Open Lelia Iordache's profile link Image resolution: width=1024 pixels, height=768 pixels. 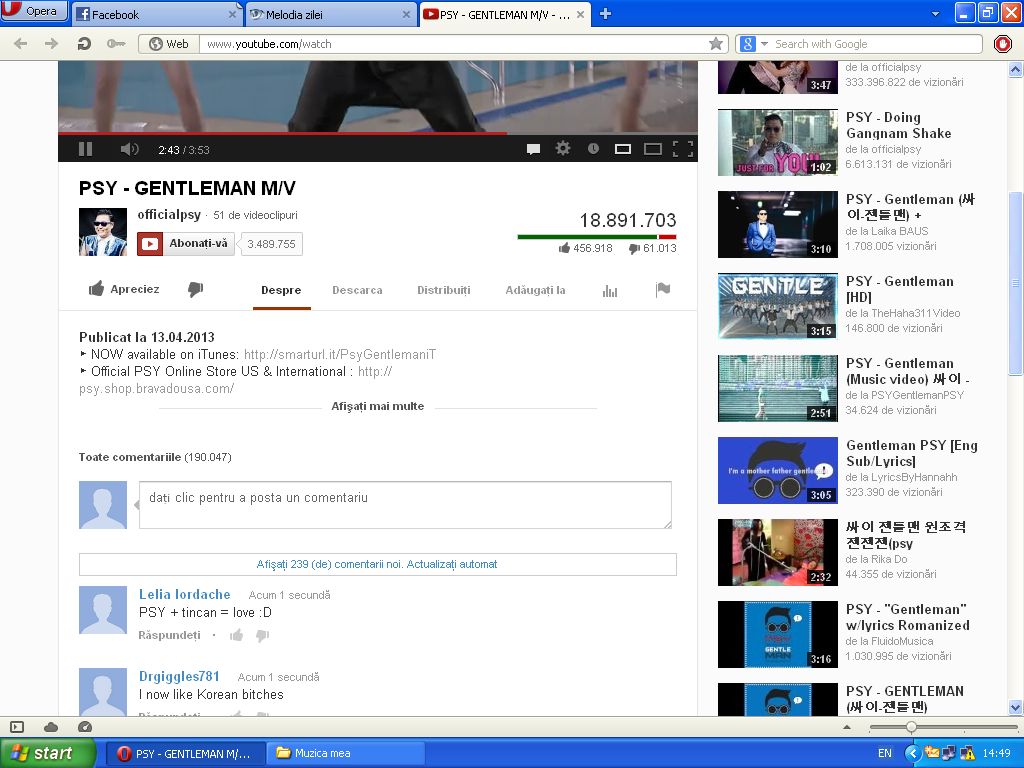185,594
